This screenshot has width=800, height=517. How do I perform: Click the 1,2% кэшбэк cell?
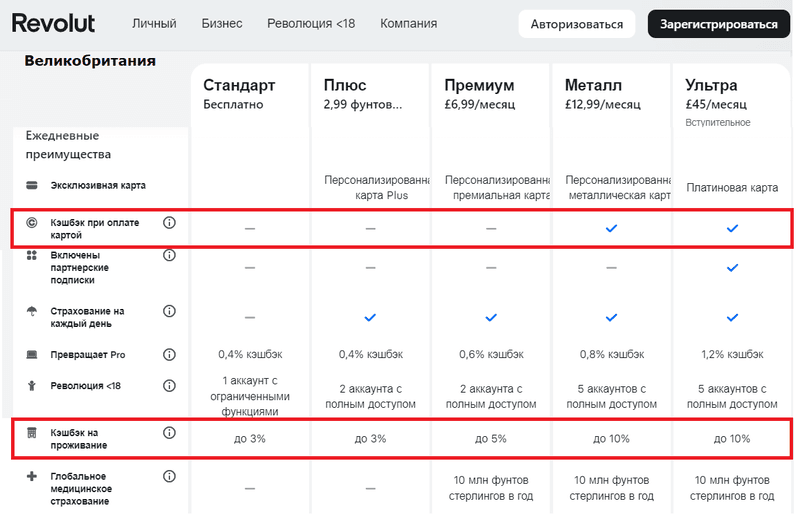pos(732,354)
